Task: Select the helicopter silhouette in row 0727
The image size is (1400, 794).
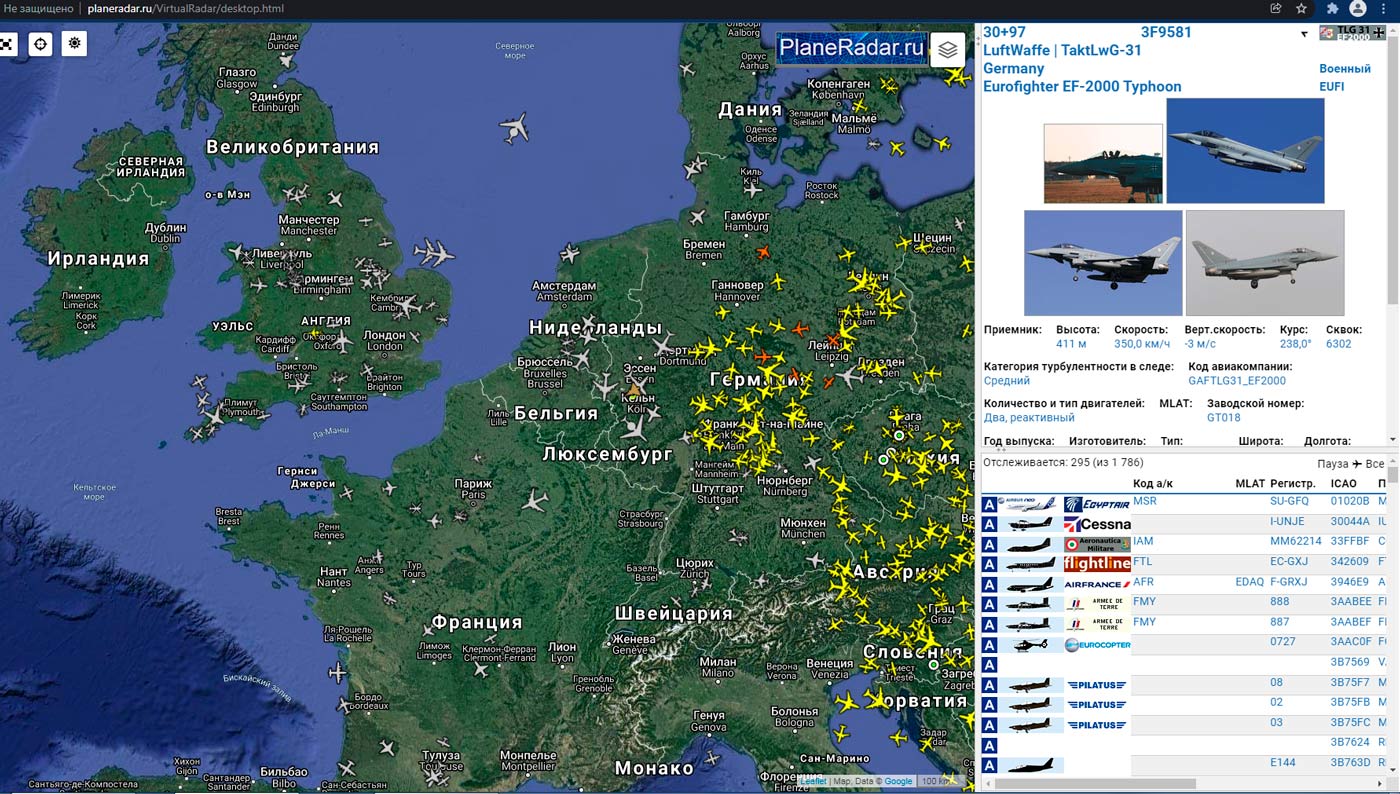Action: pyautogui.click(x=1029, y=645)
